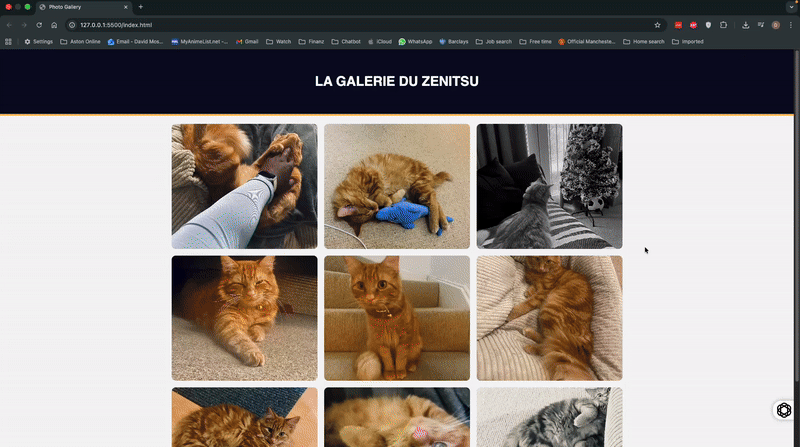800x447 pixels.
Task: Open the Gmail bookmark
Action: pyautogui.click(x=247, y=42)
